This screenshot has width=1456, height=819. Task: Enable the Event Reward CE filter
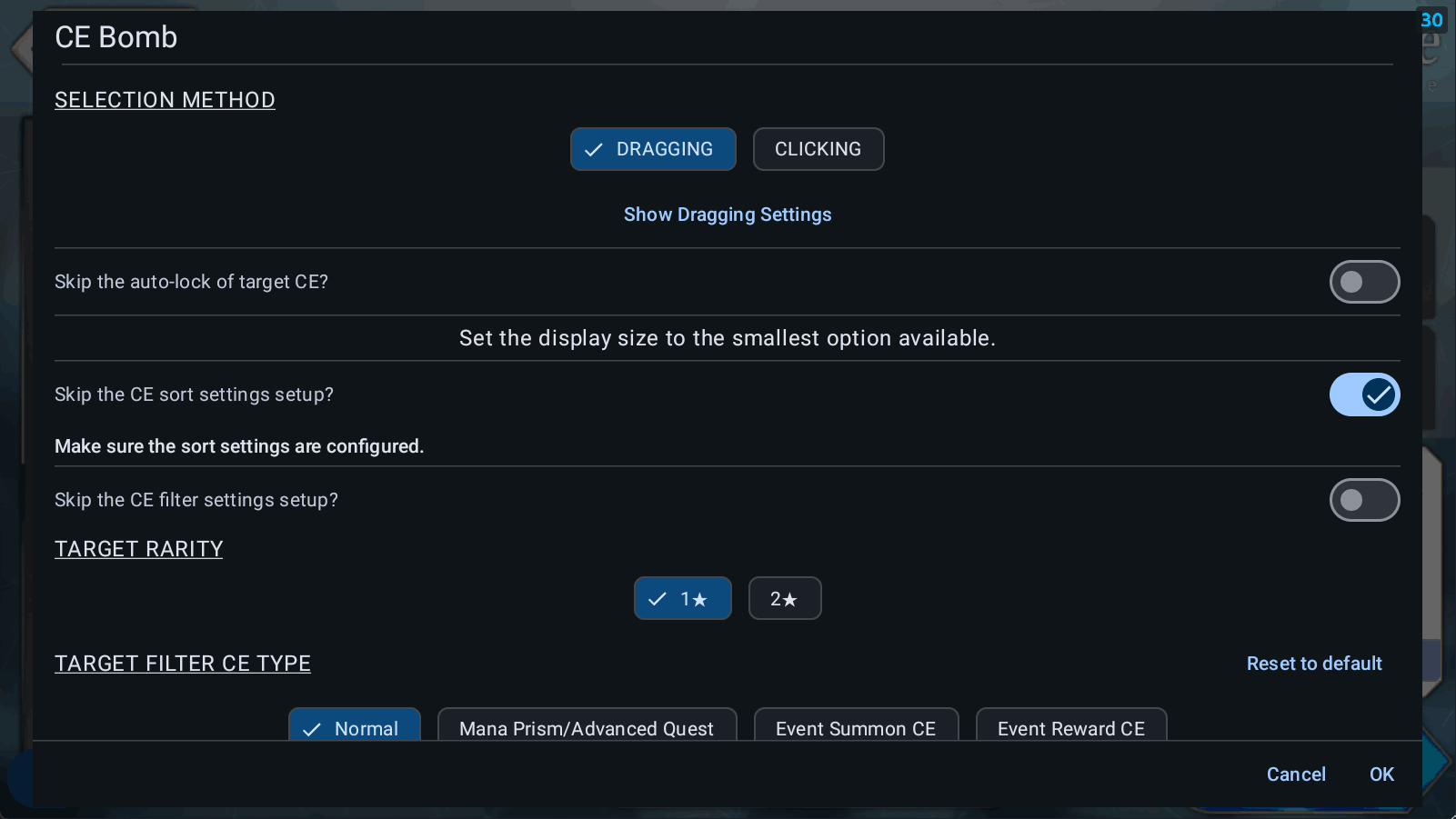coord(1070,728)
